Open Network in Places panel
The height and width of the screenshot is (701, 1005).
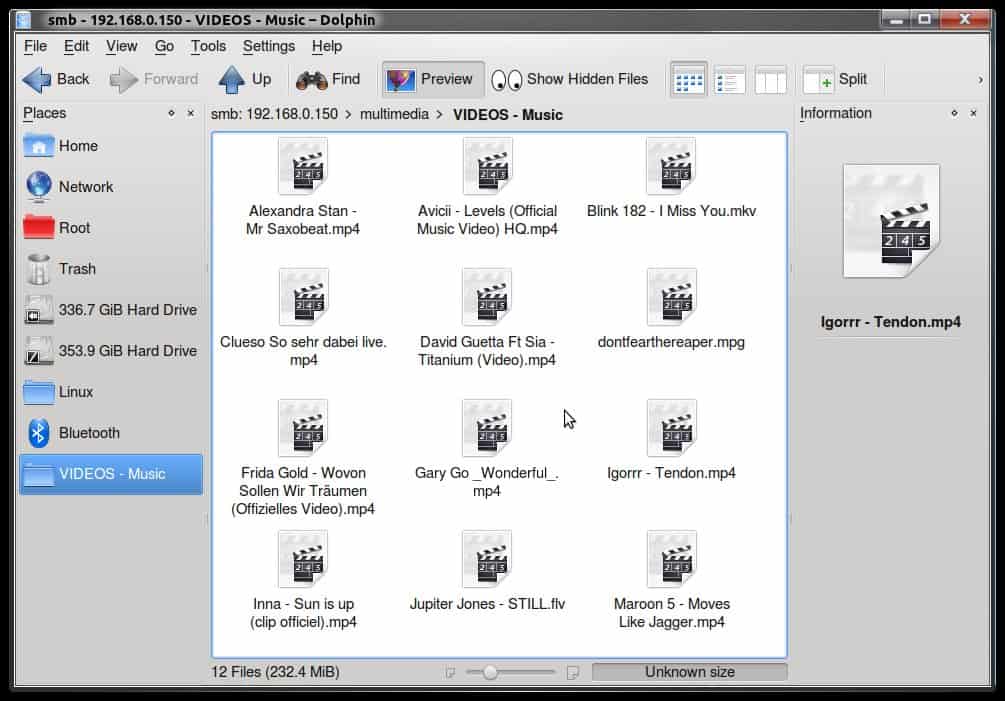point(111,187)
